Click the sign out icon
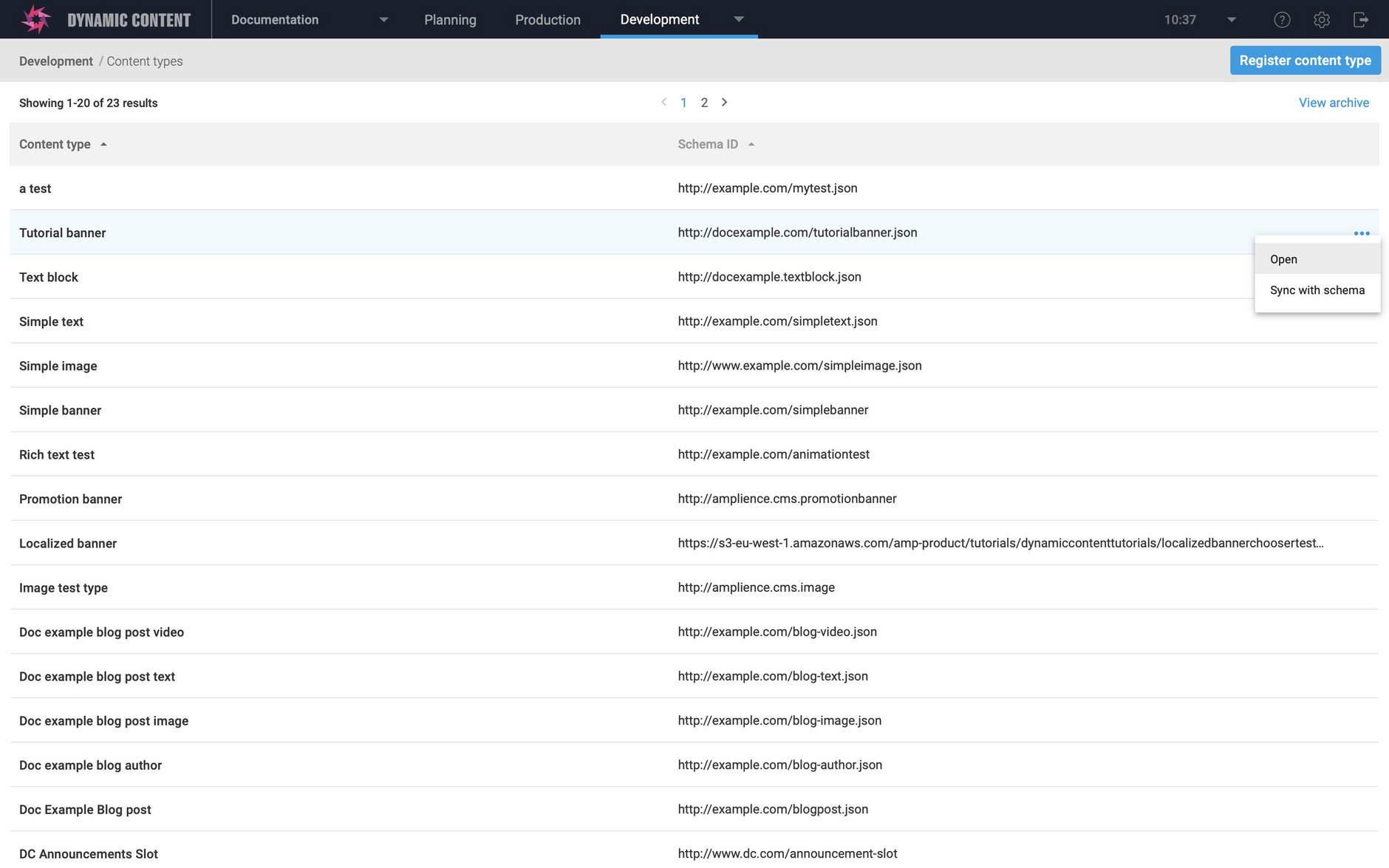Viewport: 1389px width, 868px height. click(x=1362, y=19)
